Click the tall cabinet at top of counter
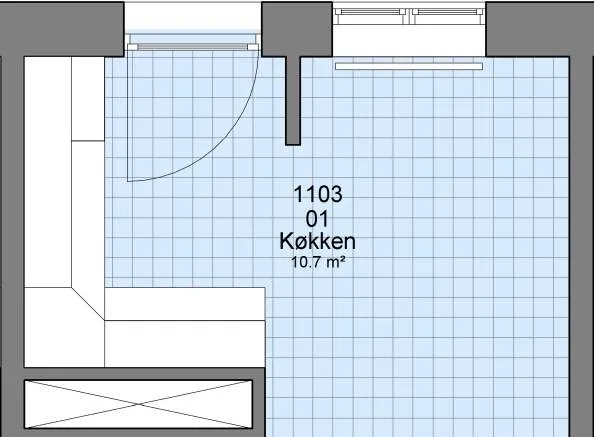This screenshot has height=437, width=594. (88, 99)
